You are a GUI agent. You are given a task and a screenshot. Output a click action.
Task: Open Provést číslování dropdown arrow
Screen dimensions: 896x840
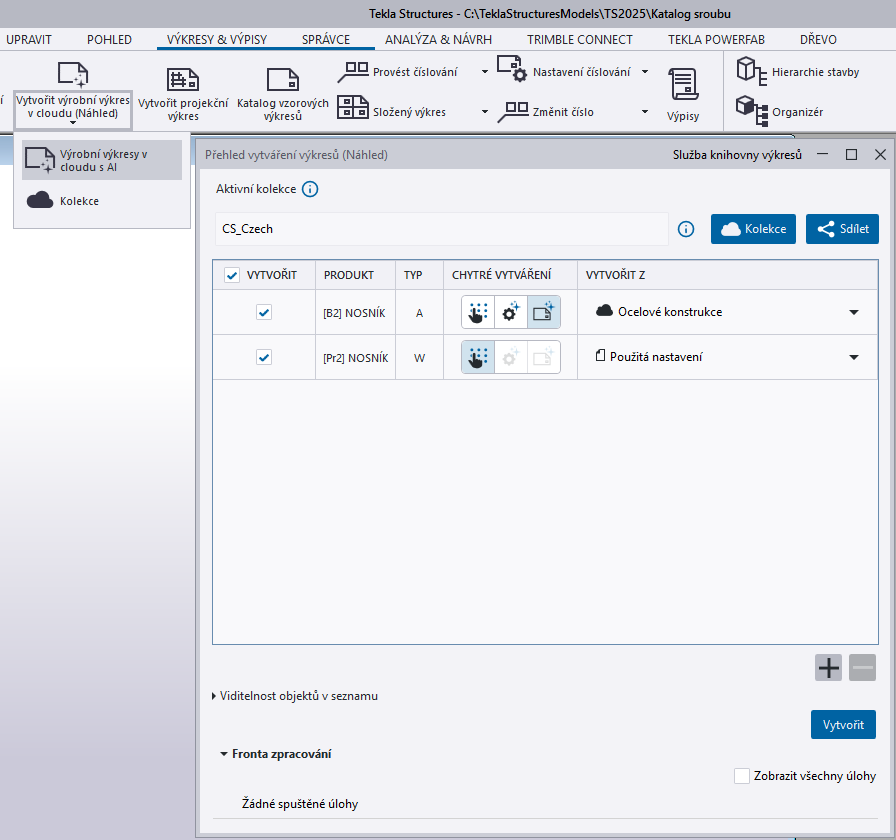click(x=485, y=72)
